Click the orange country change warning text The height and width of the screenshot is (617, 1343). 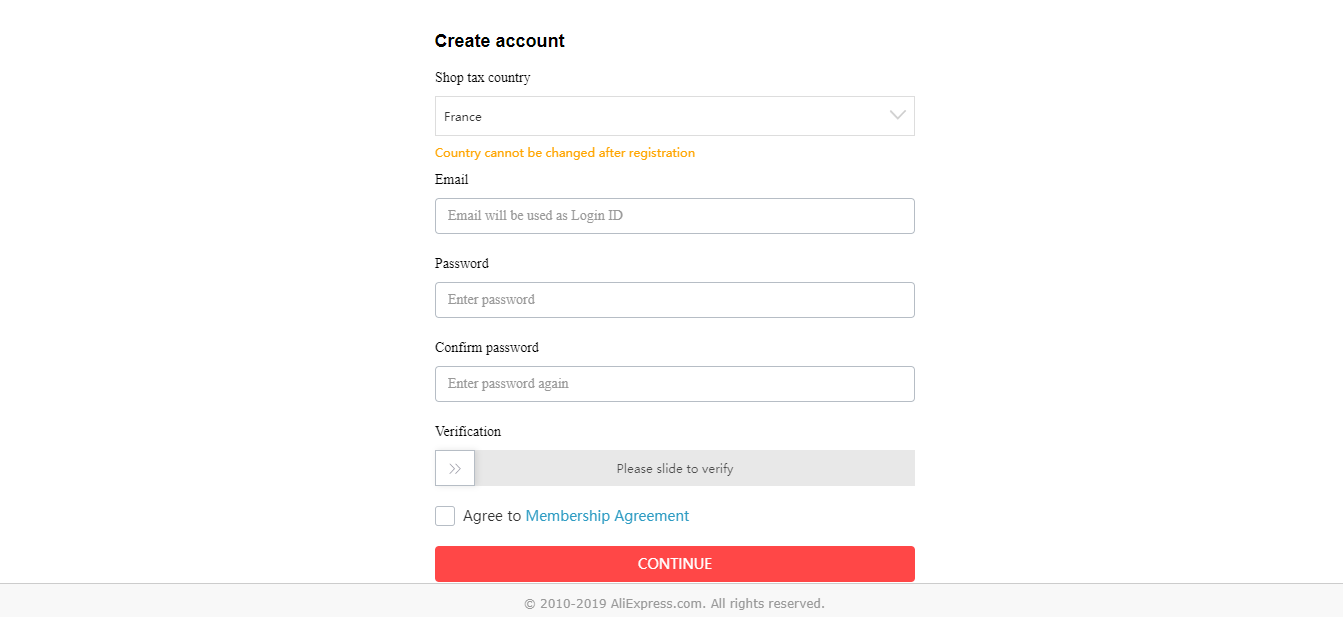(x=565, y=153)
